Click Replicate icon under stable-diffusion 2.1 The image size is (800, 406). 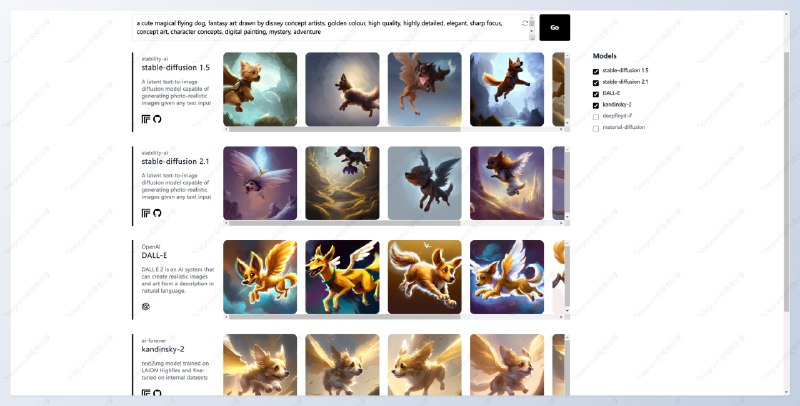(146, 213)
